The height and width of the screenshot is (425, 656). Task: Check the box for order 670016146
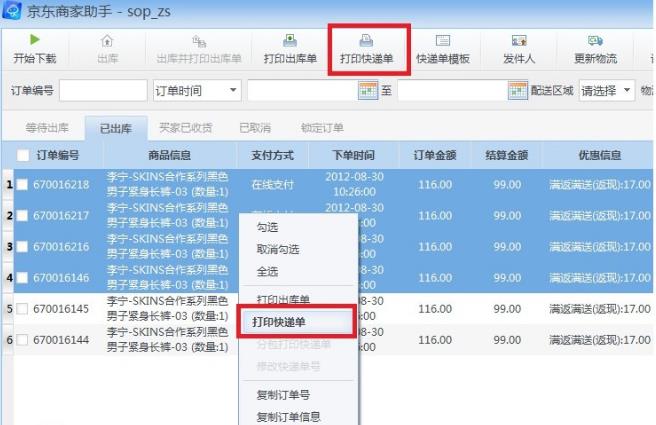click(22, 277)
